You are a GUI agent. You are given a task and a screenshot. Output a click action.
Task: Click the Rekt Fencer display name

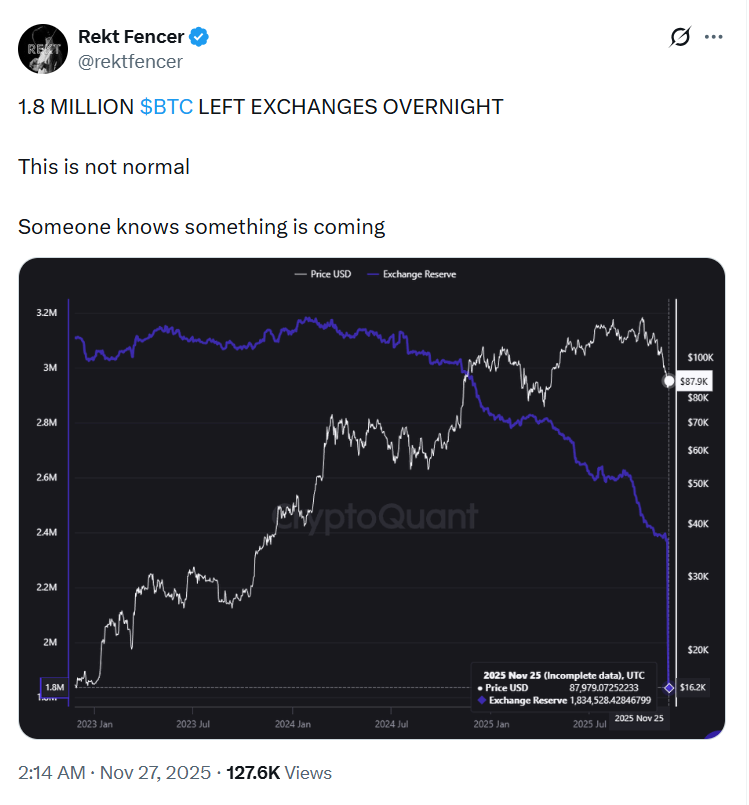(x=130, y=36)
